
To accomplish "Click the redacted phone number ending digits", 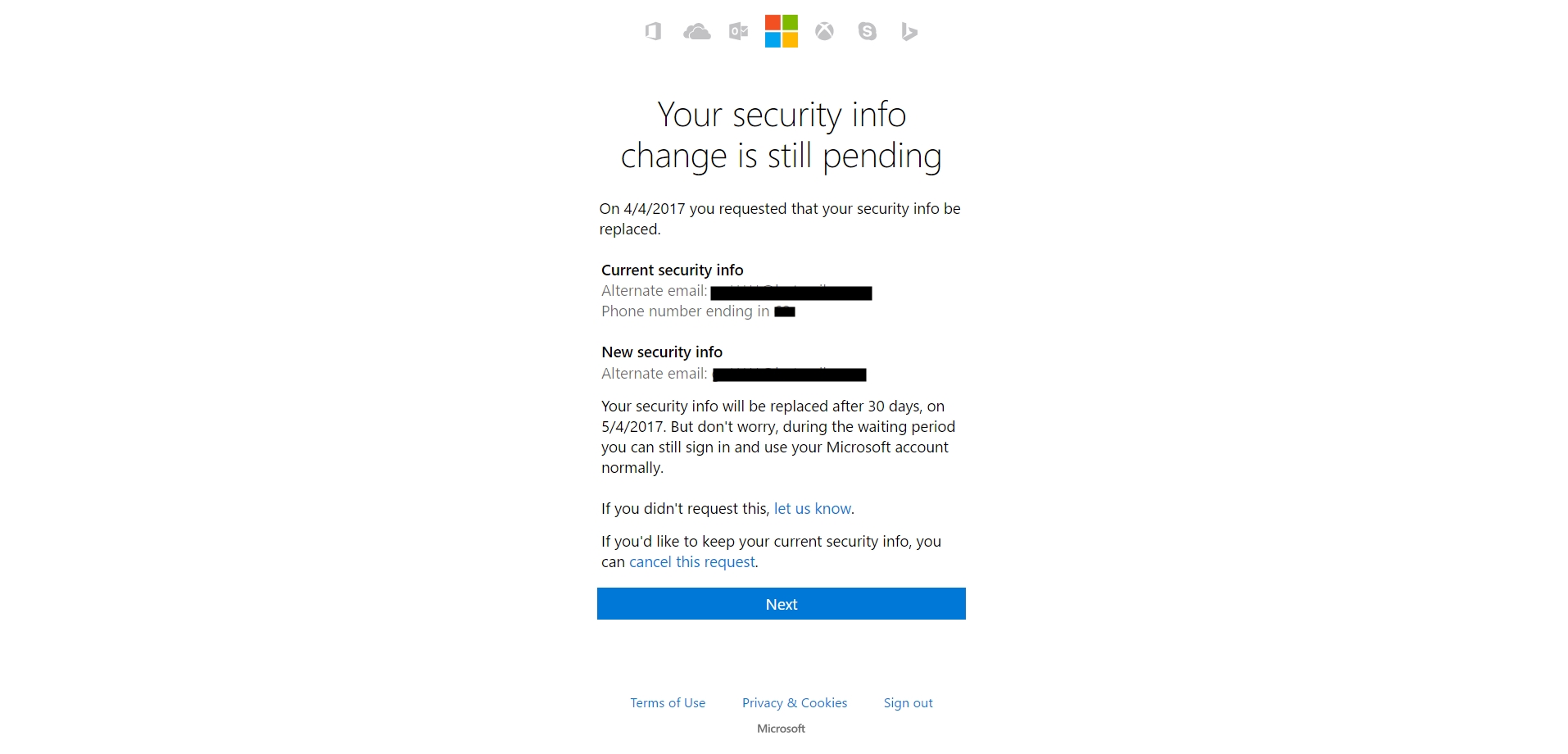I will point(785,312).
